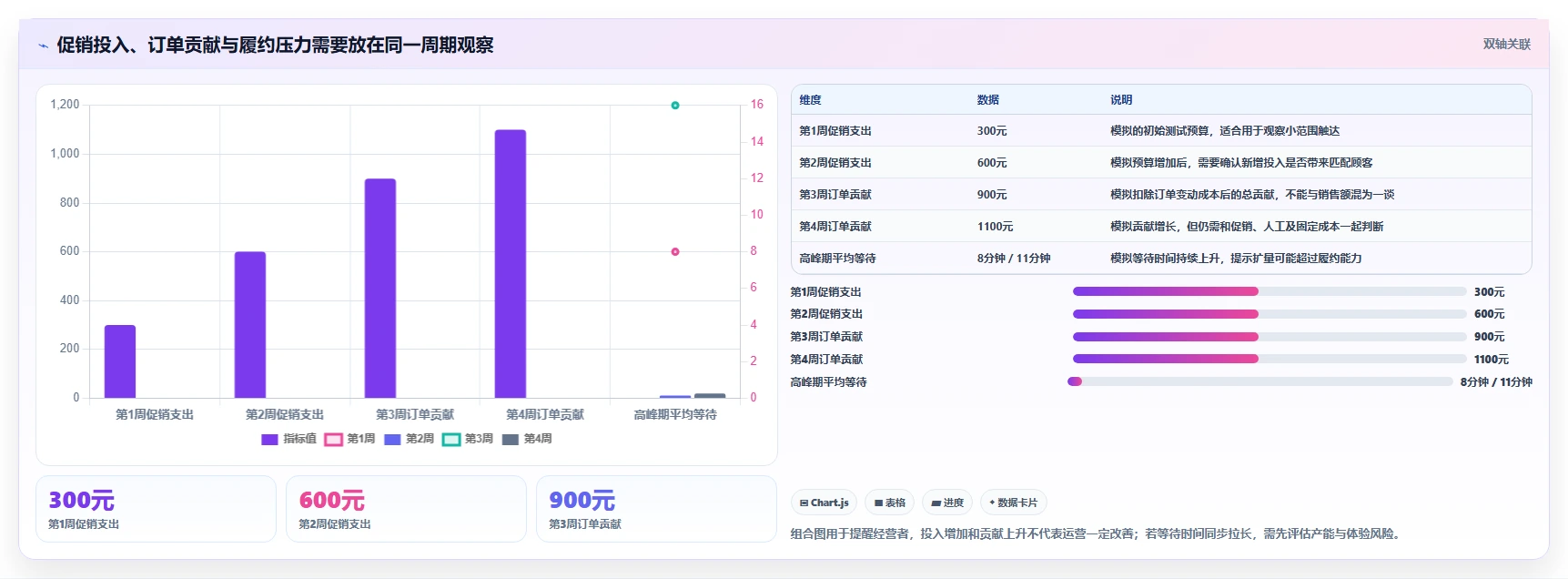Click the 8分钟 / 11分钟 table cell
This screenshot has width=1568, height=579.
click(1014, 259)
